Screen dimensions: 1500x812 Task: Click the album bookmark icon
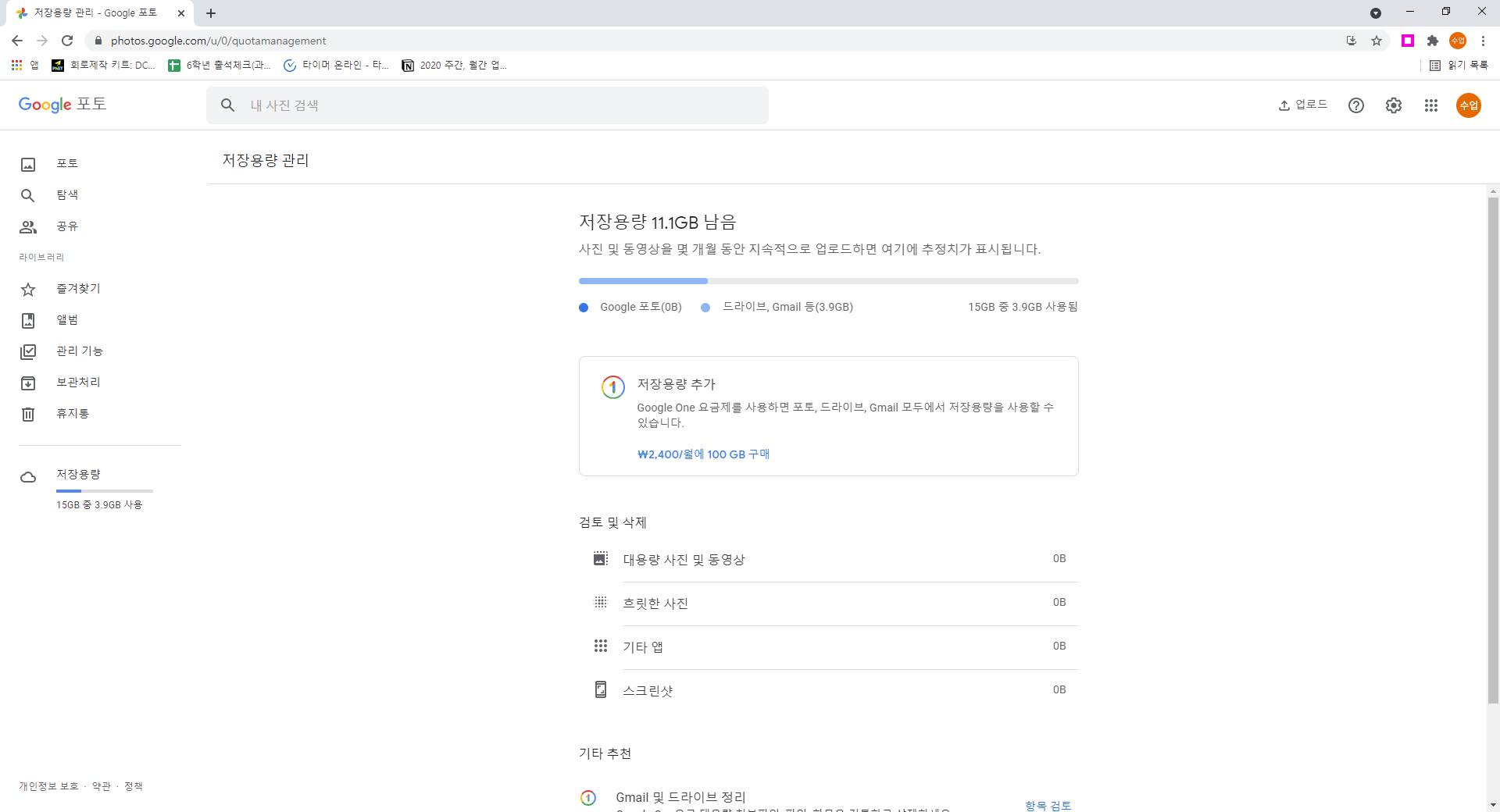coord(28,320)
